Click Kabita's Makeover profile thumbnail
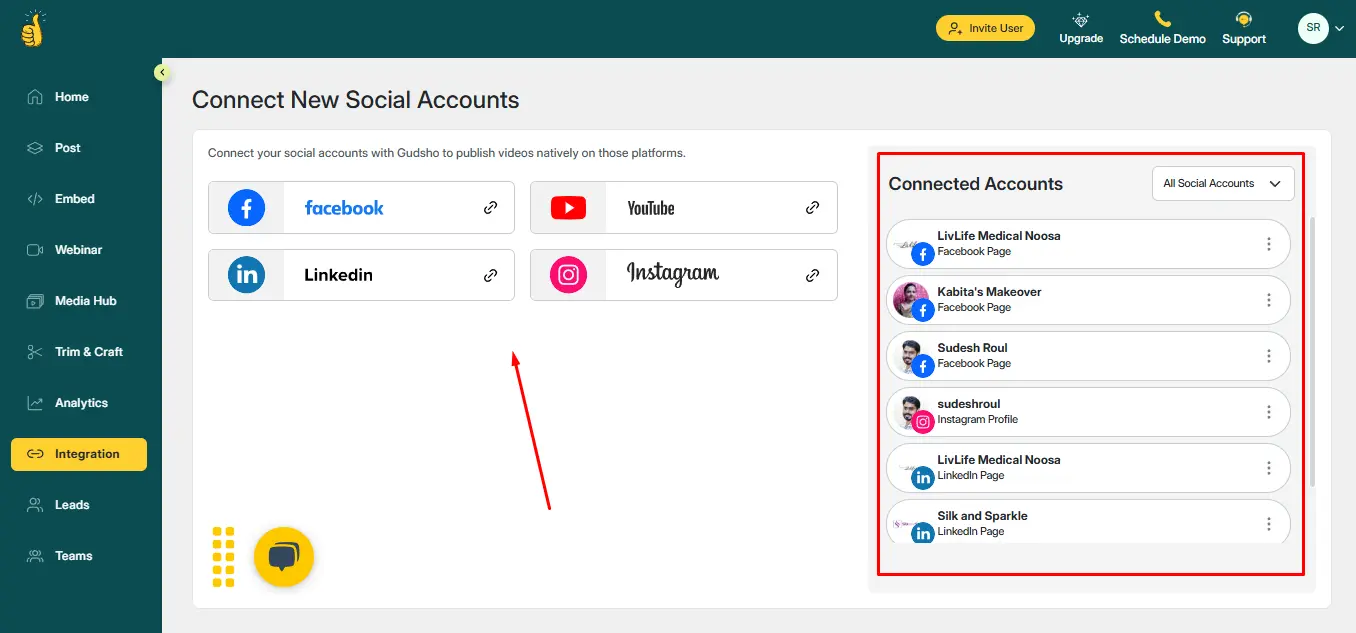This screenshot has height=633, width=1356. (910, 300)
